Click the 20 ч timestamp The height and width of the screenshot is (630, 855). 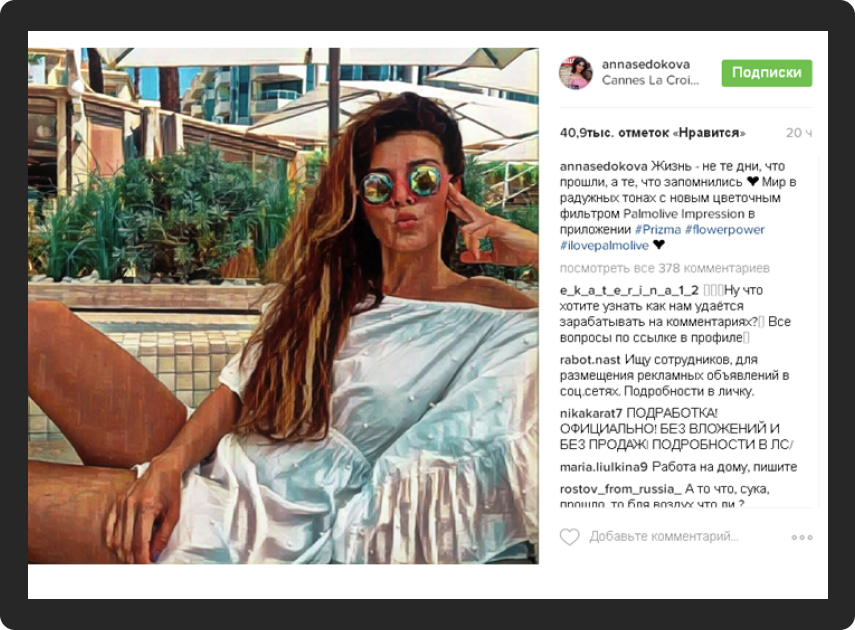tap(799, 133)
